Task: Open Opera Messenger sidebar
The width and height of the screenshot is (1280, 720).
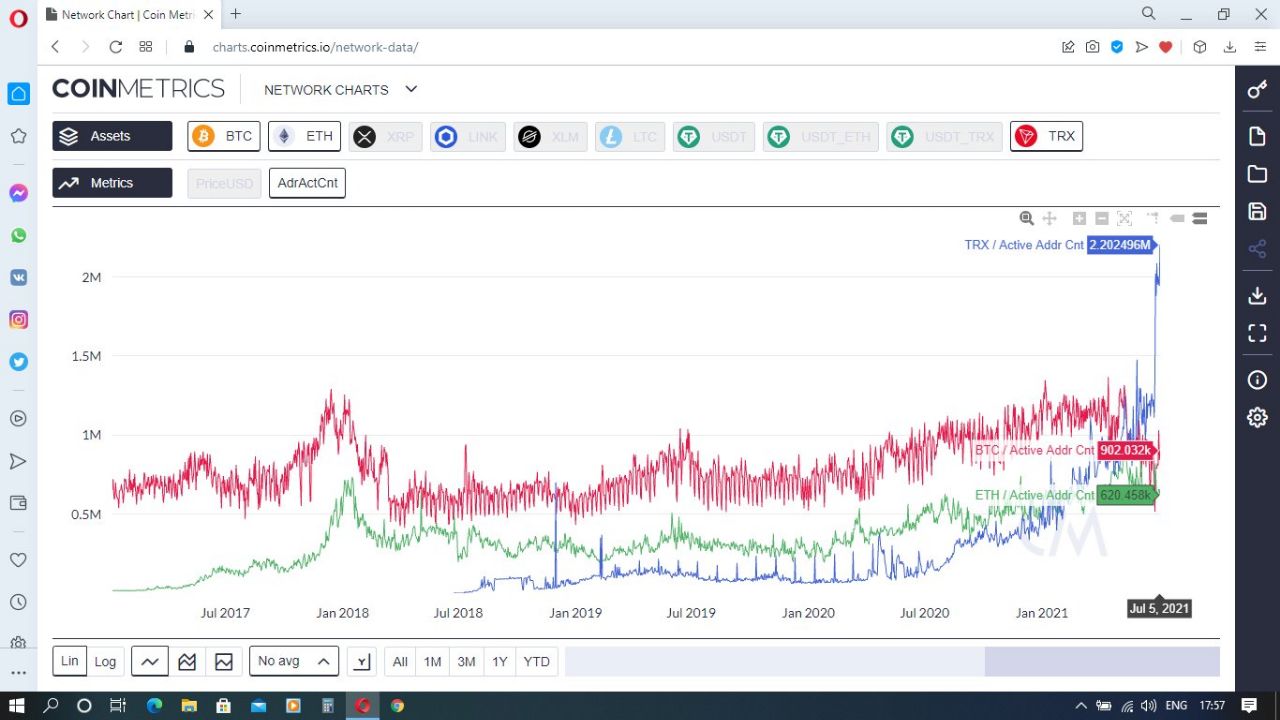Action: tap(18, 193)
